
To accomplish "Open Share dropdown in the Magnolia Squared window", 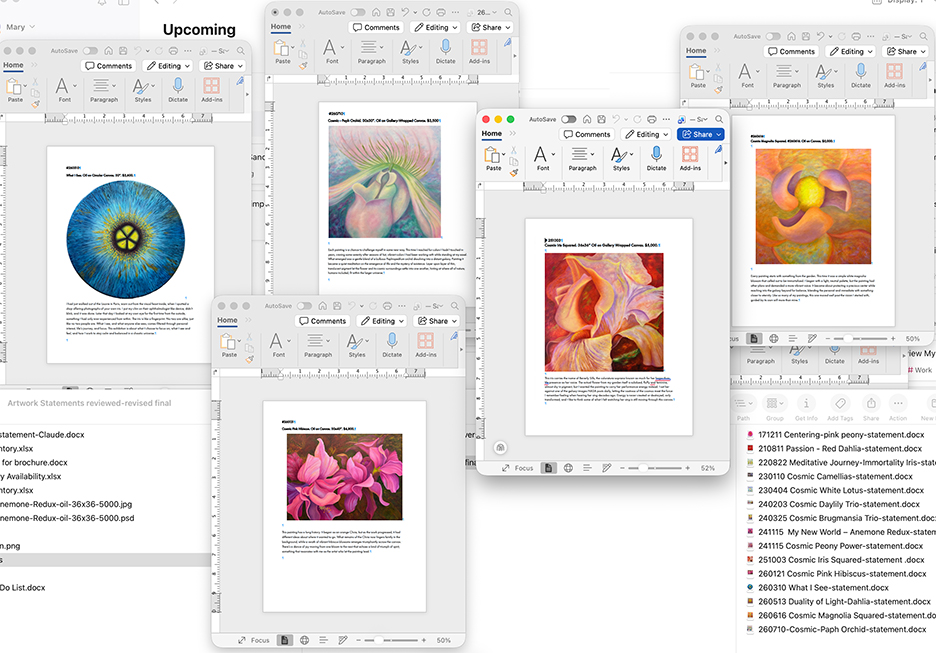I will pyautogui.click(x=906, y=51).
